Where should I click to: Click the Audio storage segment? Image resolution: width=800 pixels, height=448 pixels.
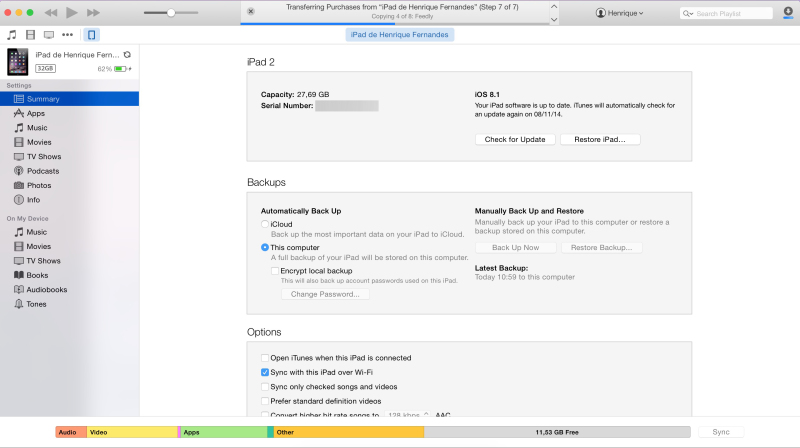(x=71, y=432)
